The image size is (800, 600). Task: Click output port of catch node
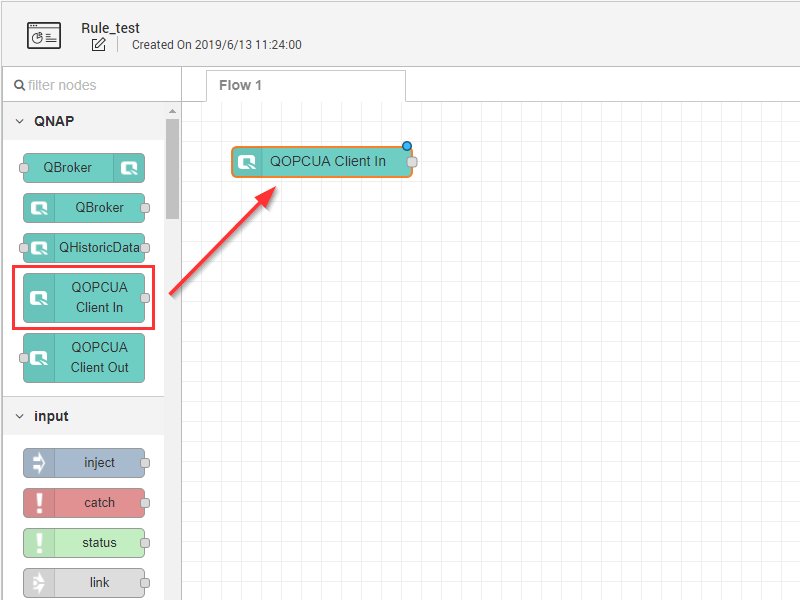145,503
